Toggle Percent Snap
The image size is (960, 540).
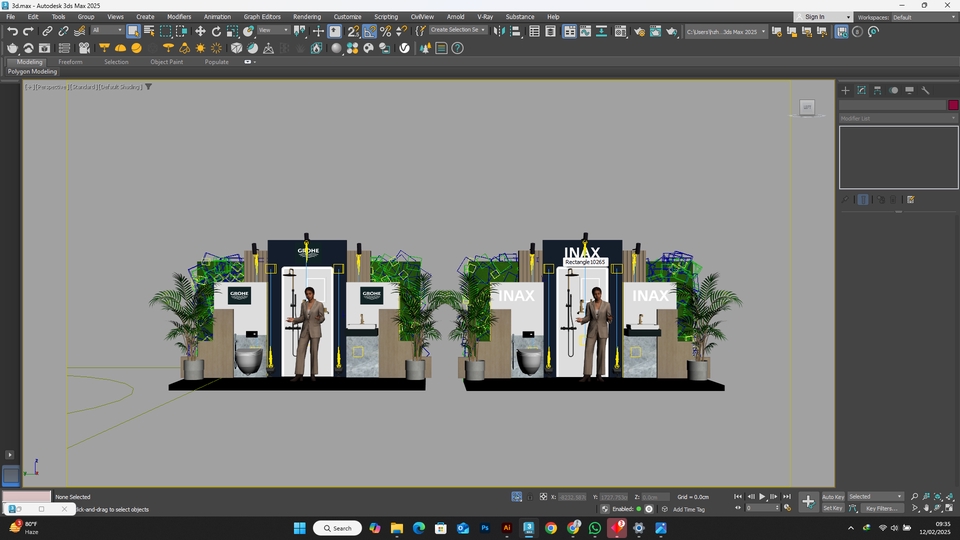(386, 31)
